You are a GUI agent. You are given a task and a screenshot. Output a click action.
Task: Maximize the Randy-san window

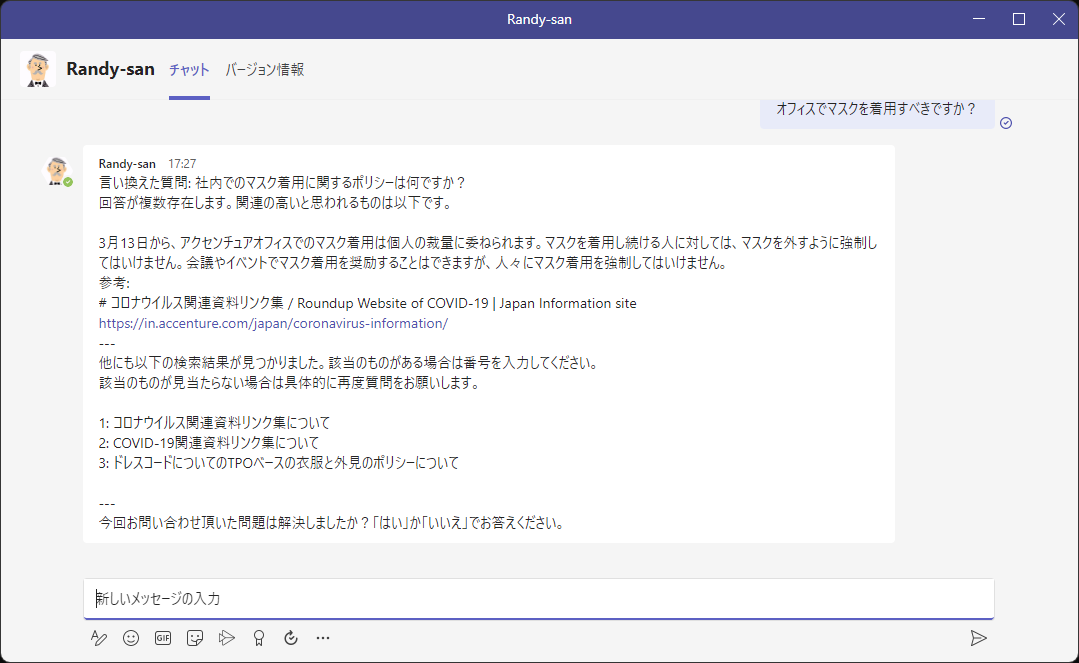pyautogui.click(x=1017, y=18)
